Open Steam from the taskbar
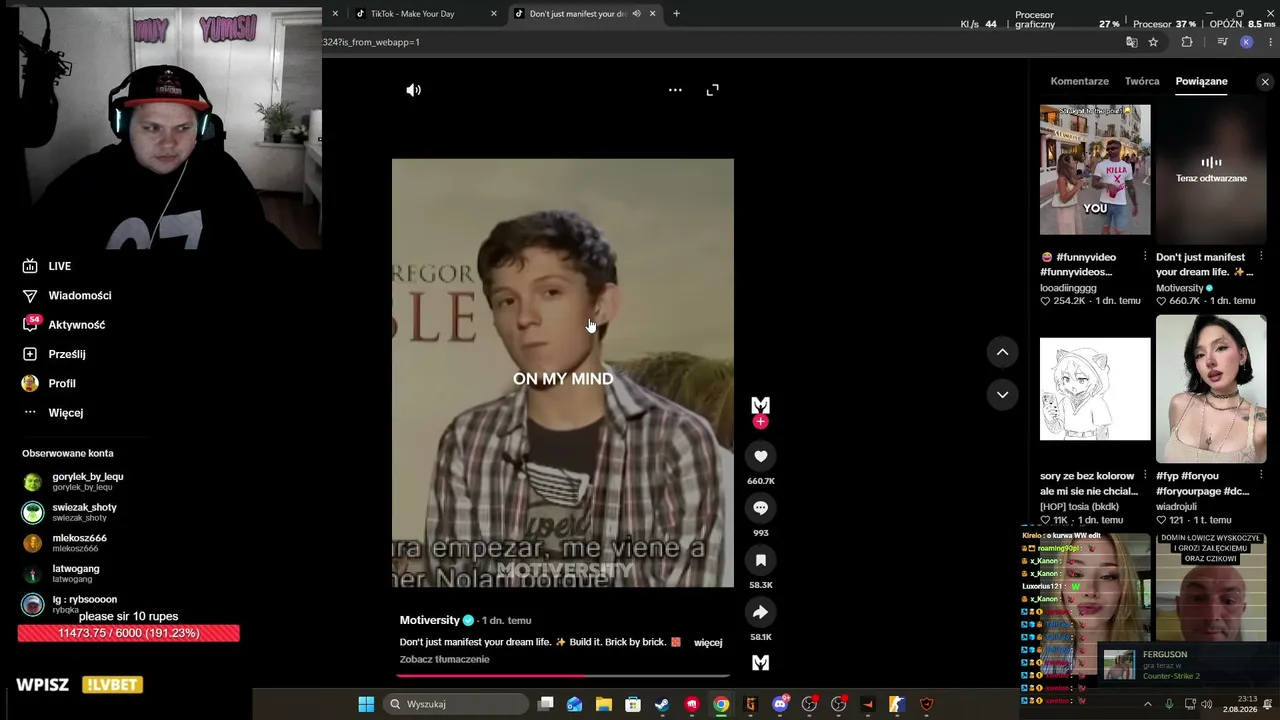Viewport: 1280px width, 720px height. 662,704
